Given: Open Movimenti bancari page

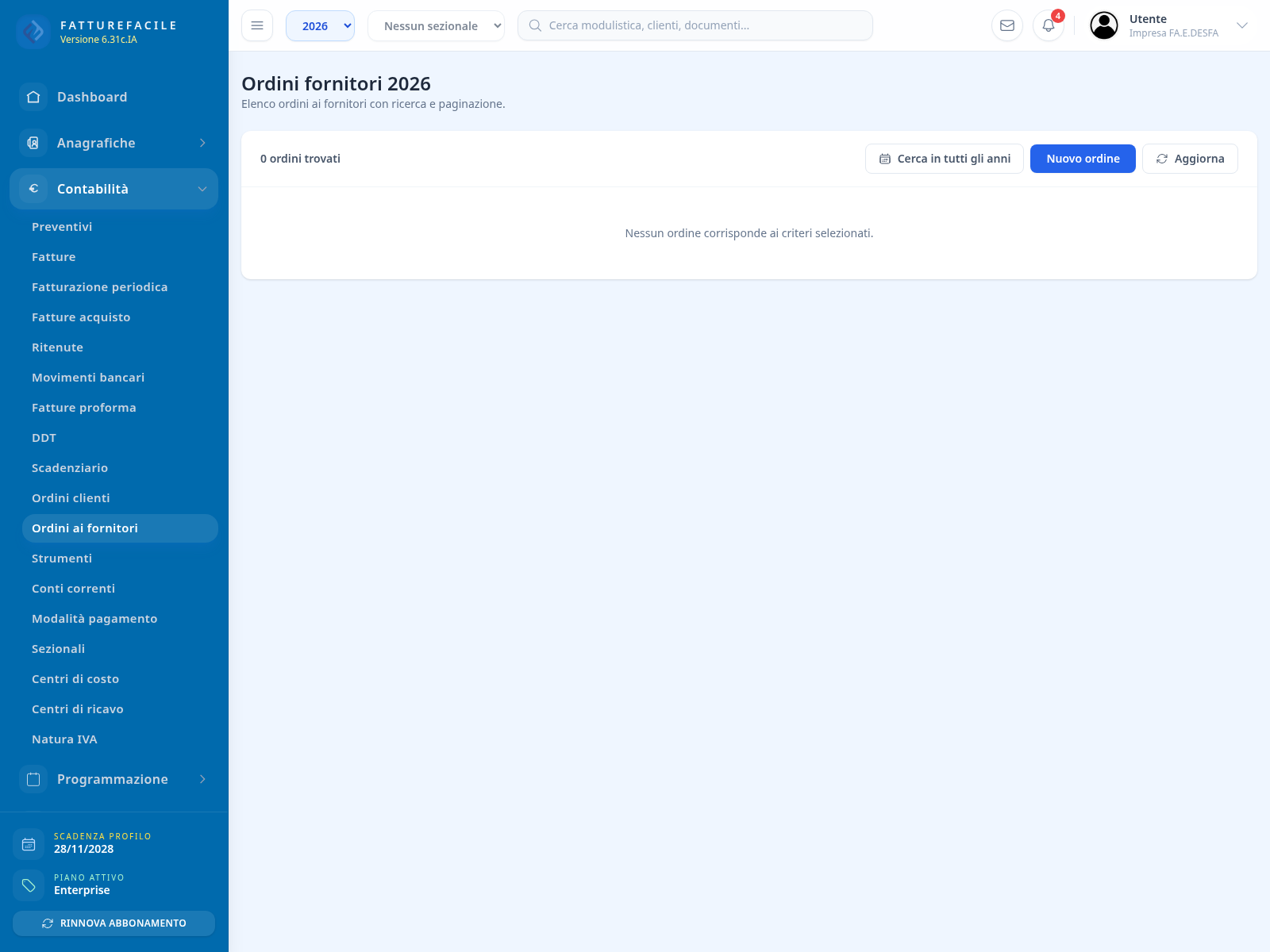Looking at the screenshot, I should pyautogui.click(x=120, y=378).
